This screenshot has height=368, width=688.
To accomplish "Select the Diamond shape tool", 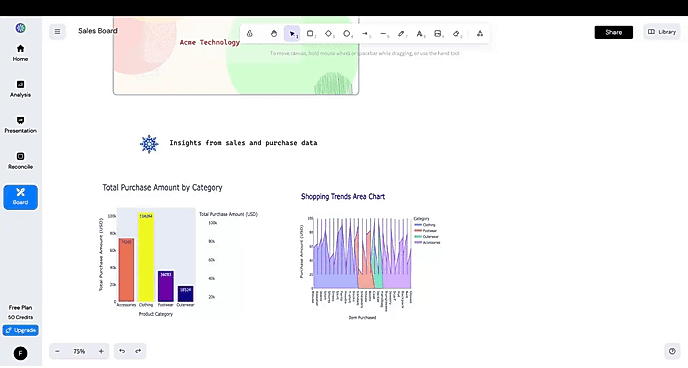I will (329, 34).
